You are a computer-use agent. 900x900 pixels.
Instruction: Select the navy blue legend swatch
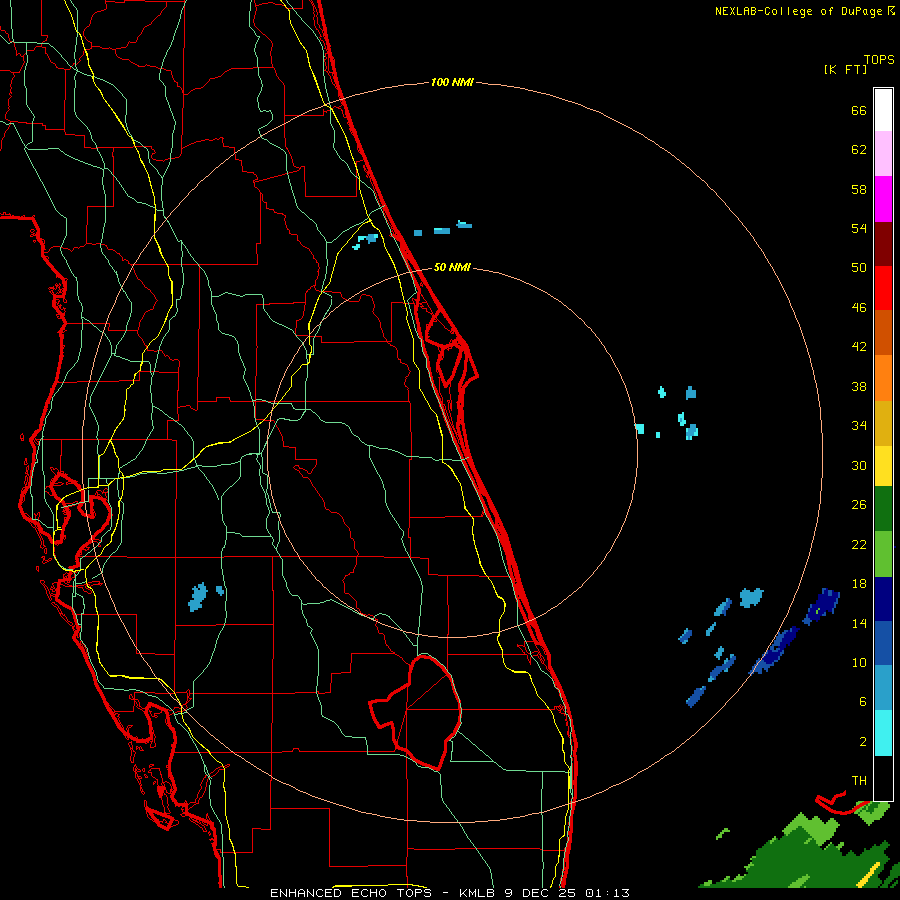(x=883, y=599)
